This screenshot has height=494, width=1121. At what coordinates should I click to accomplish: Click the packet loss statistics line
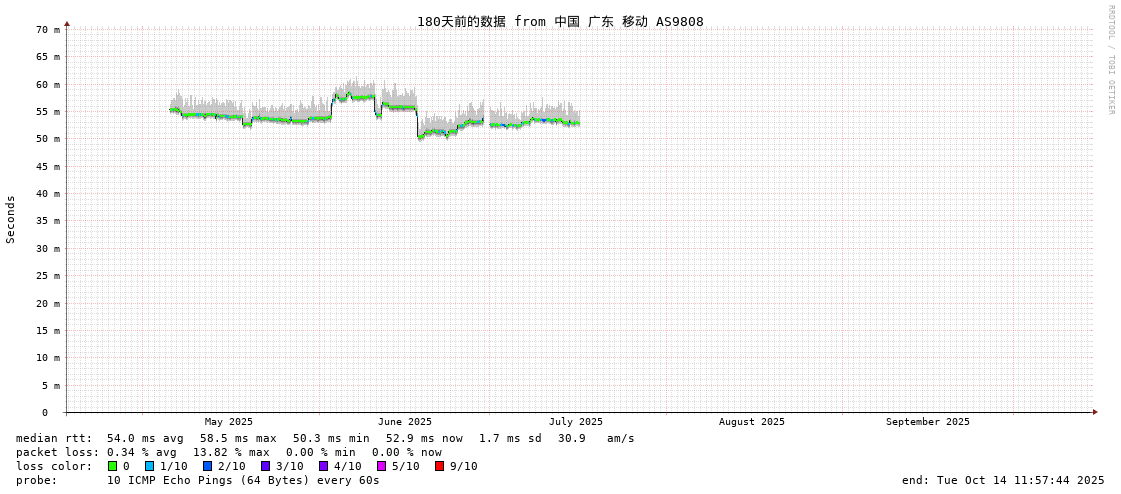229,452
